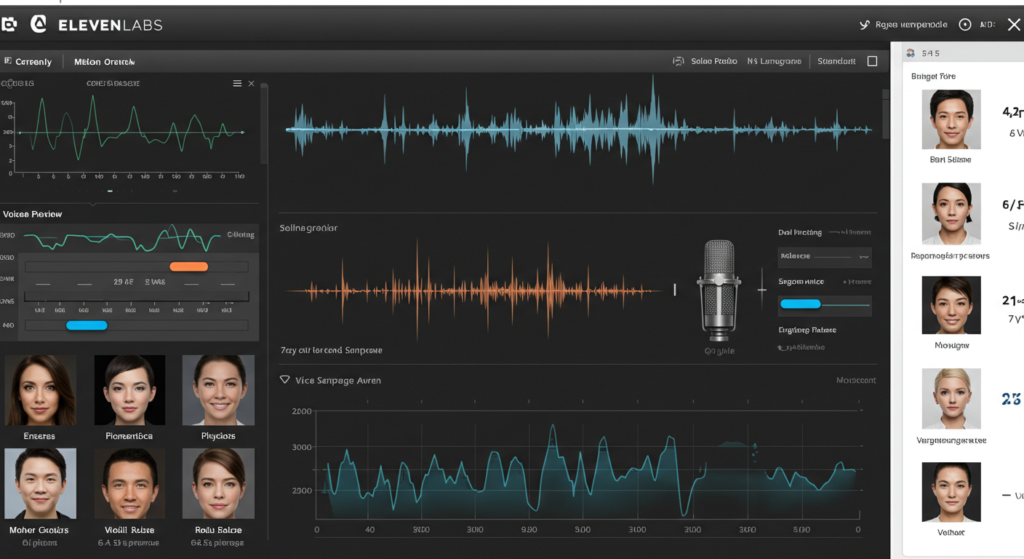Click the icon beside the top-right 'Rojee' text
Image resolution: width=1024 pixels, height=559 pixels.
click(x=865, y=25)
